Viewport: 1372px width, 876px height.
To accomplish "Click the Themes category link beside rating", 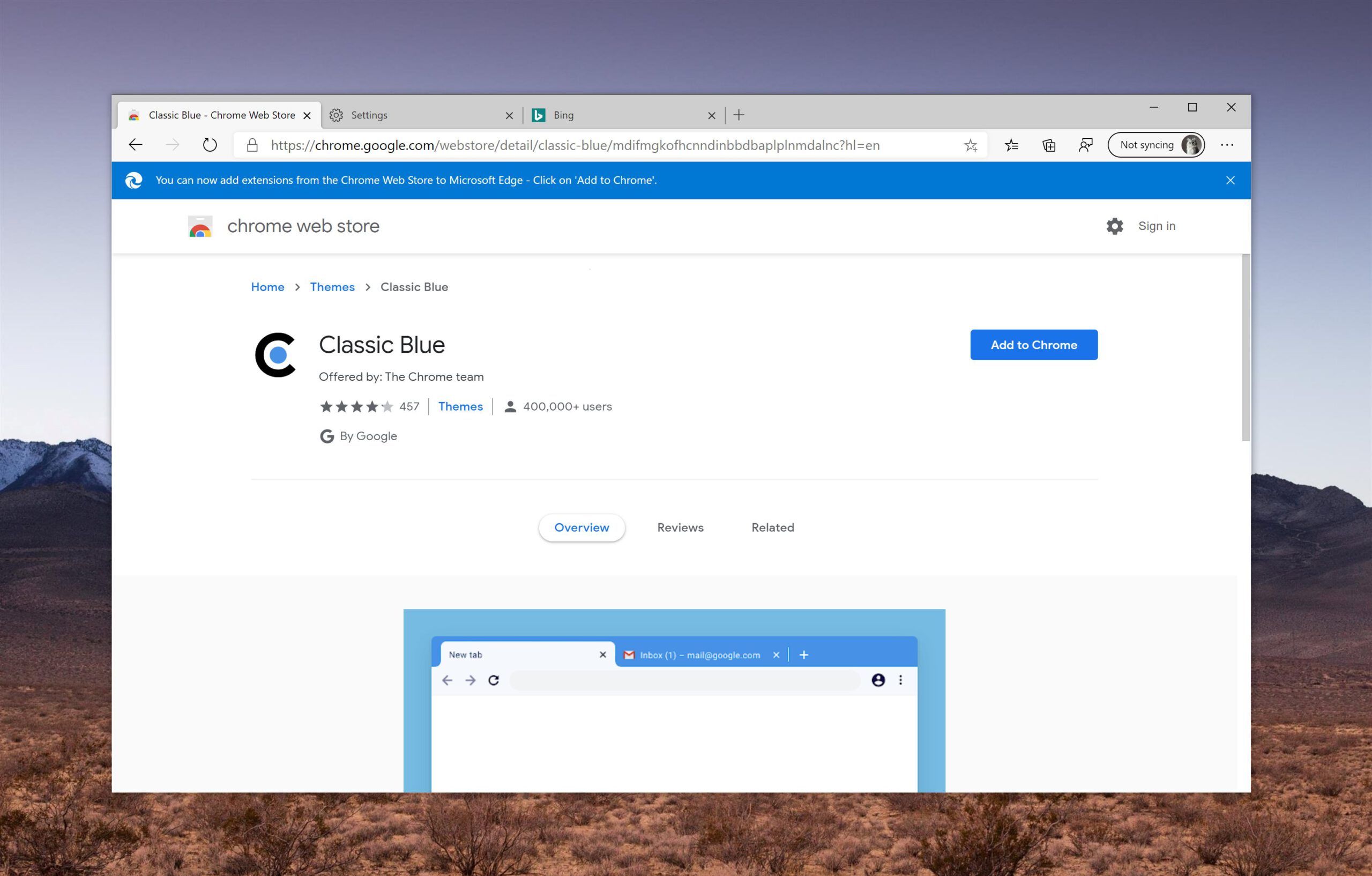I will [x=460, y=406].
